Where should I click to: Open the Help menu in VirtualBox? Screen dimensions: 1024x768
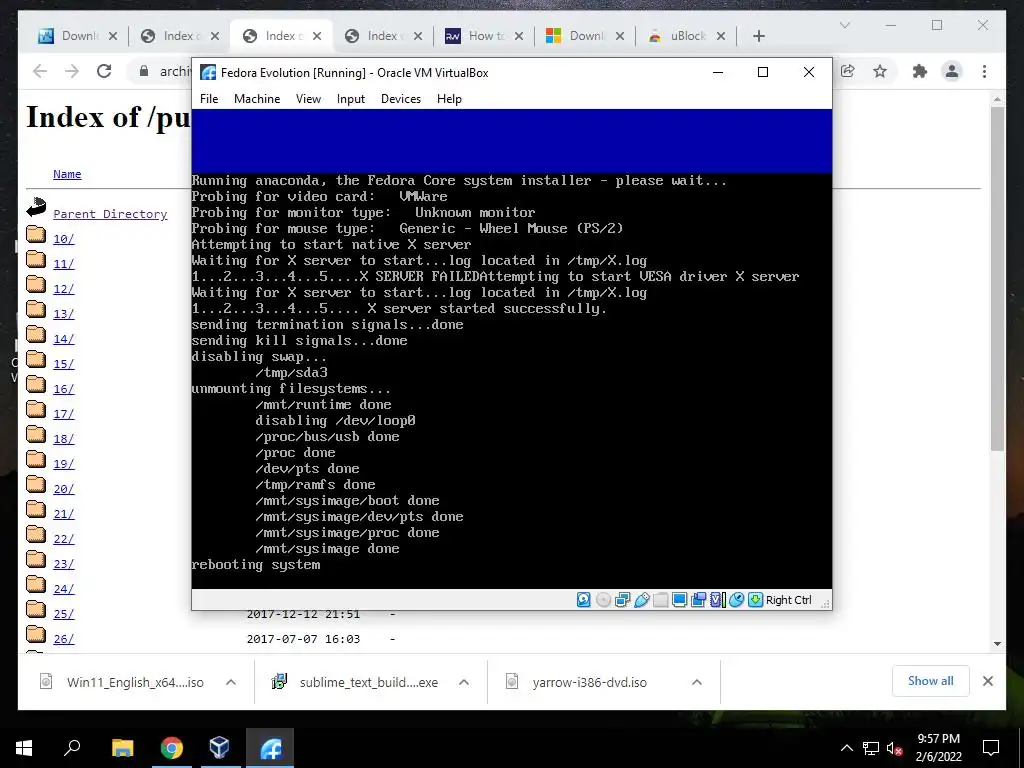click(x=449, y=99)
